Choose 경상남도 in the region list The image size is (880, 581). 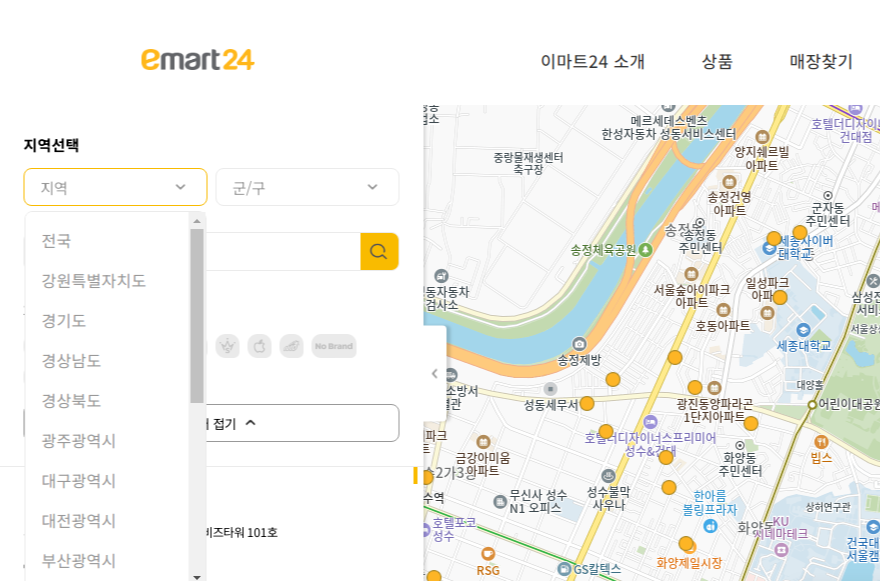(71, 360)
